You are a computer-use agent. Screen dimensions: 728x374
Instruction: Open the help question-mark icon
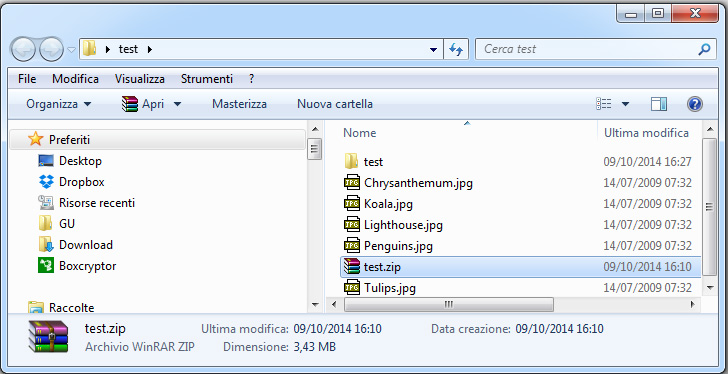695,104
